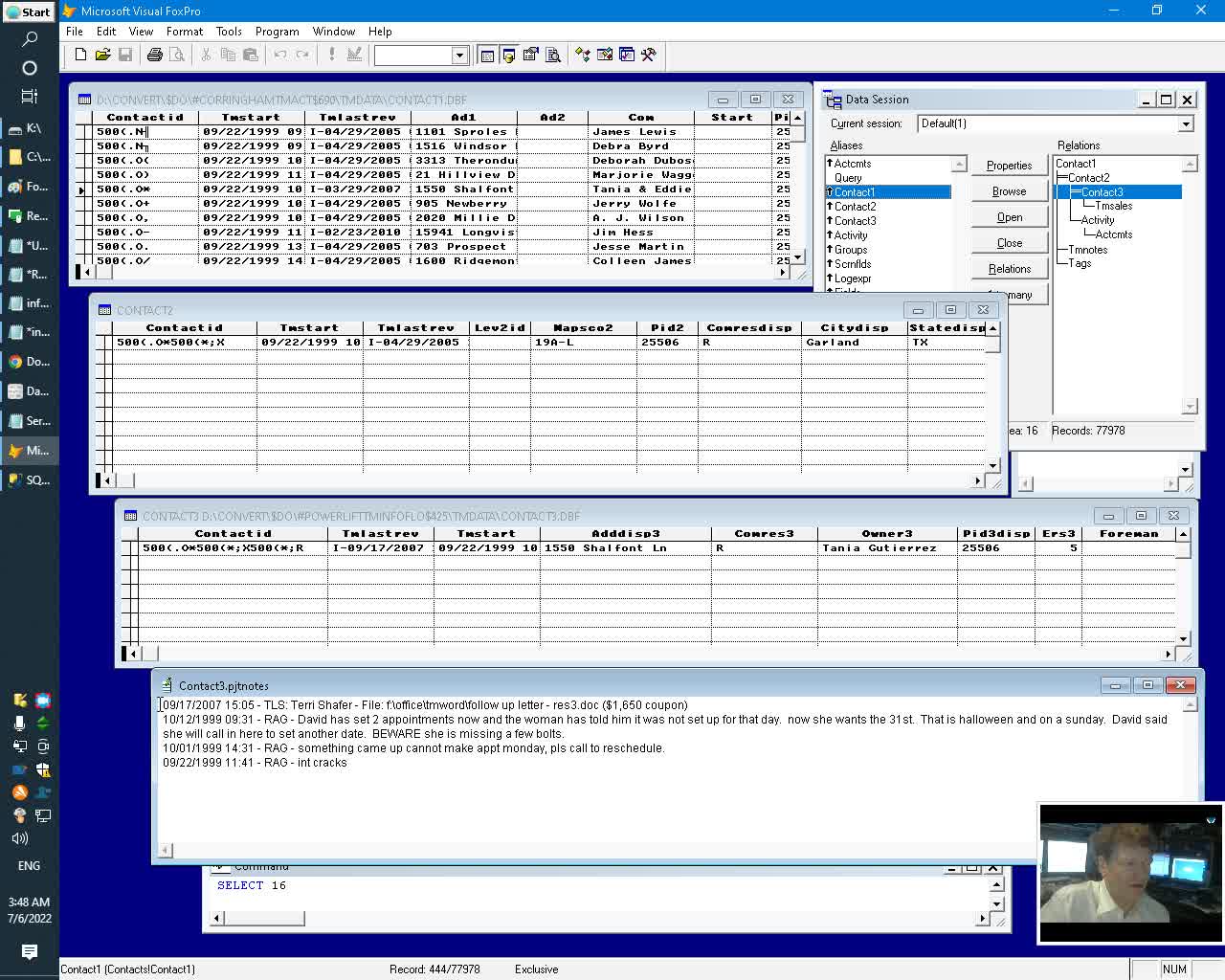Open the Toolbox hammer-and-wrench toolbar icon

(649, 56)
